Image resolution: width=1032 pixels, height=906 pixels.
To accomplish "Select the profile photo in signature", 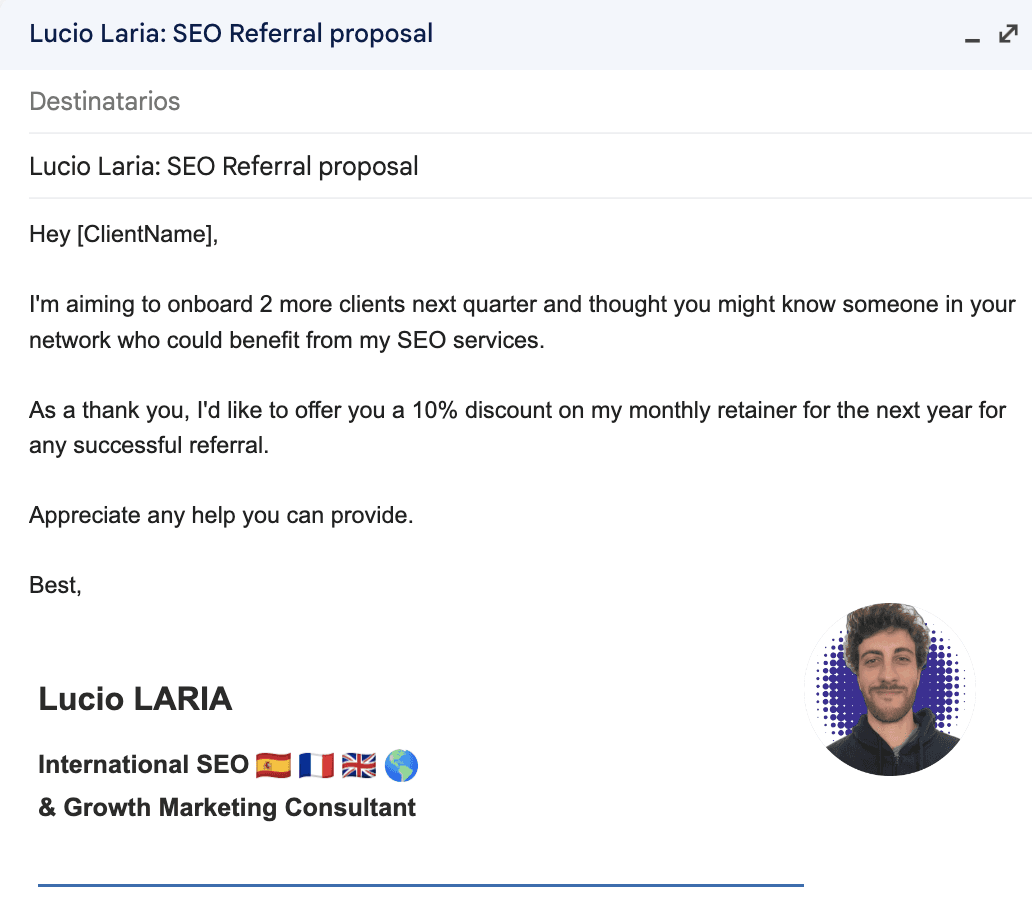I will click(x=889, y=690).
